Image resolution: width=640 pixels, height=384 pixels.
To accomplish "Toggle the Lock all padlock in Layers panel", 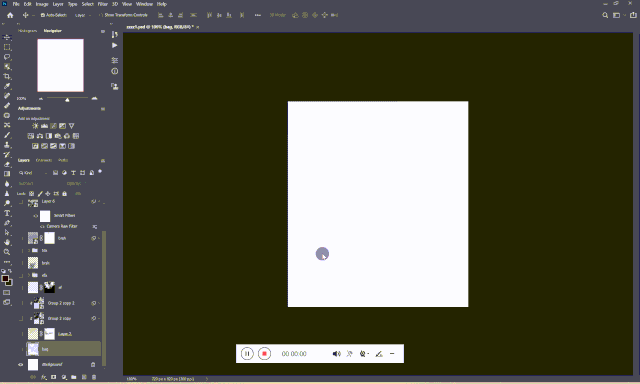I will pos(64,194).
